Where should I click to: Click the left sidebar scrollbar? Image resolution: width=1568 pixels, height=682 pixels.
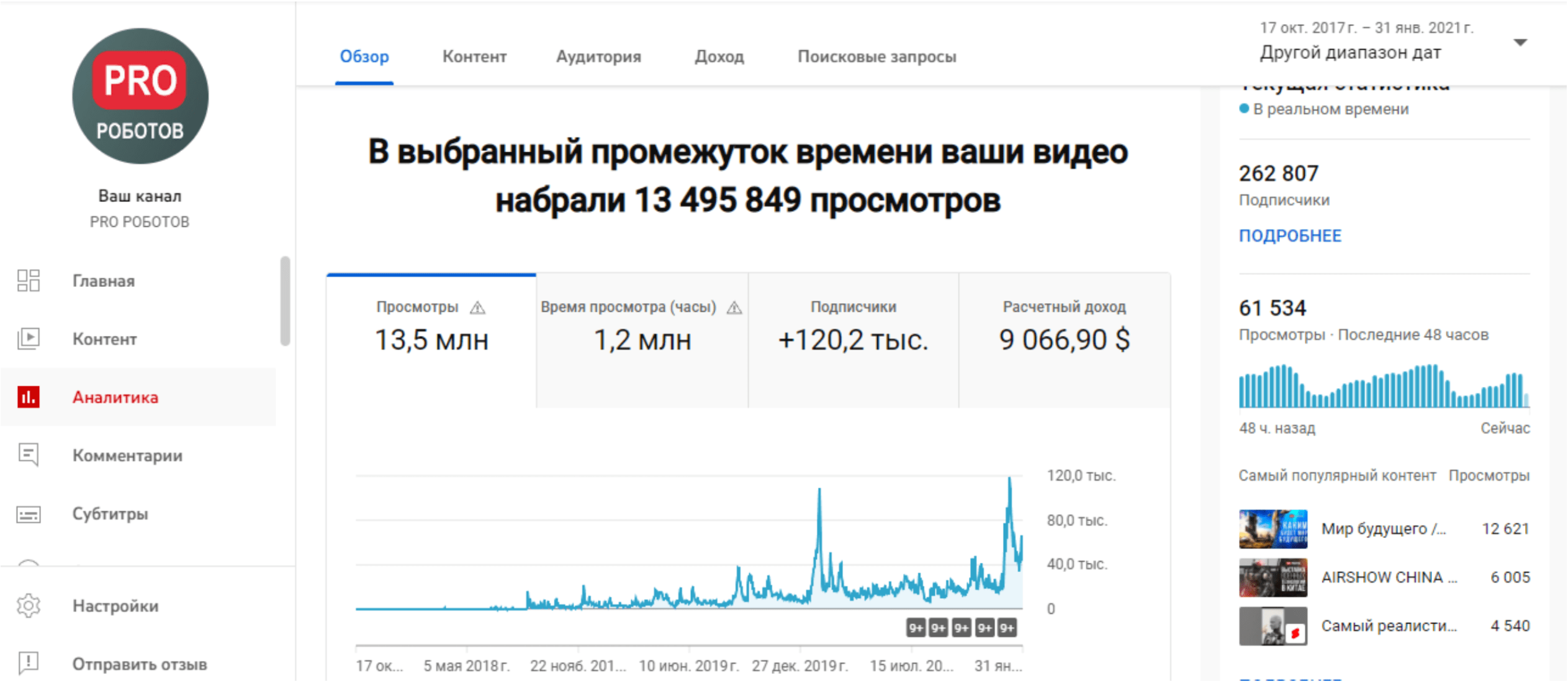tap(285, 301)
